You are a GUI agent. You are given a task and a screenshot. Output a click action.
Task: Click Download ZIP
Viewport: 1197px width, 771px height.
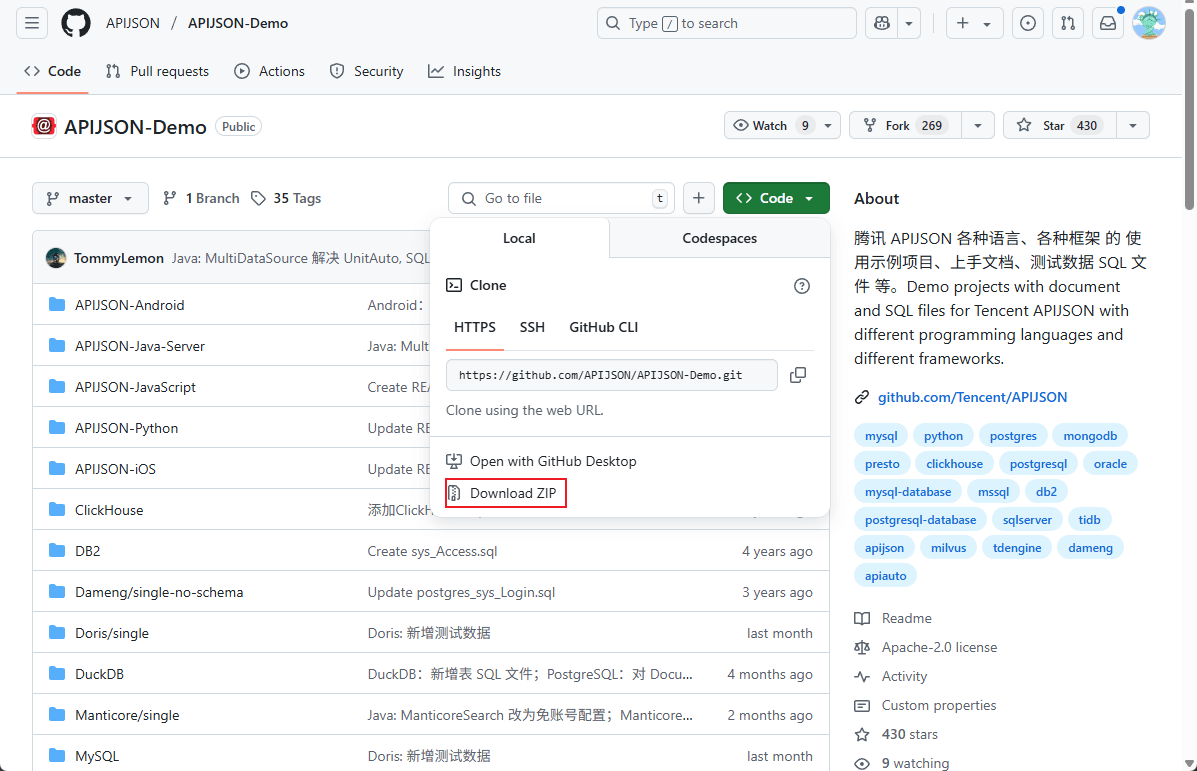click(512, 493)
